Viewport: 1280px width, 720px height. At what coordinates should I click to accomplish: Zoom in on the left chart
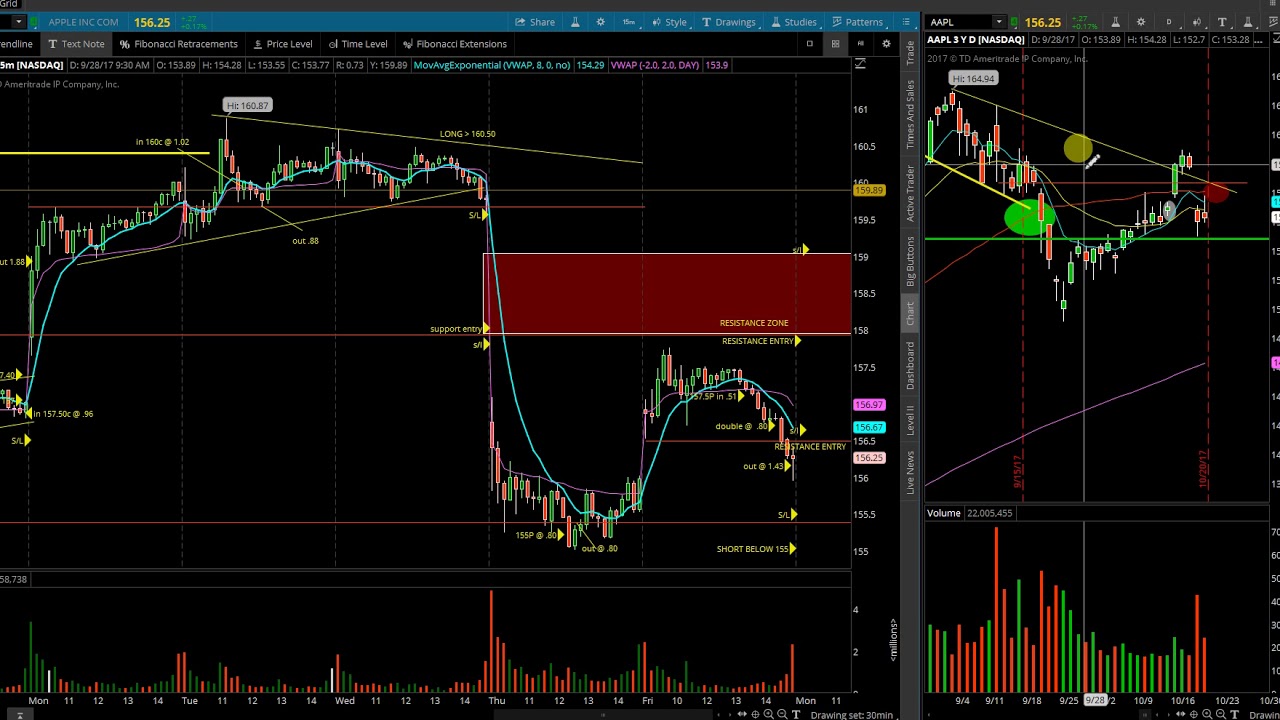[768, 714]
